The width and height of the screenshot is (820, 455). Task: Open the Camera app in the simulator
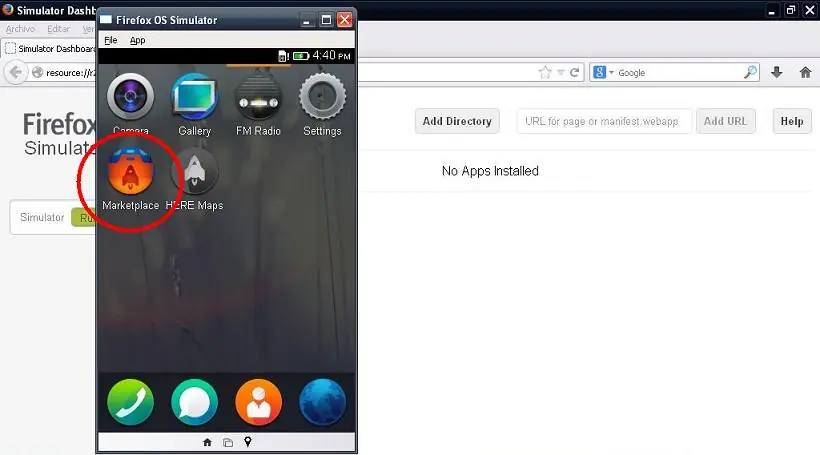click(x=130, y=97)
